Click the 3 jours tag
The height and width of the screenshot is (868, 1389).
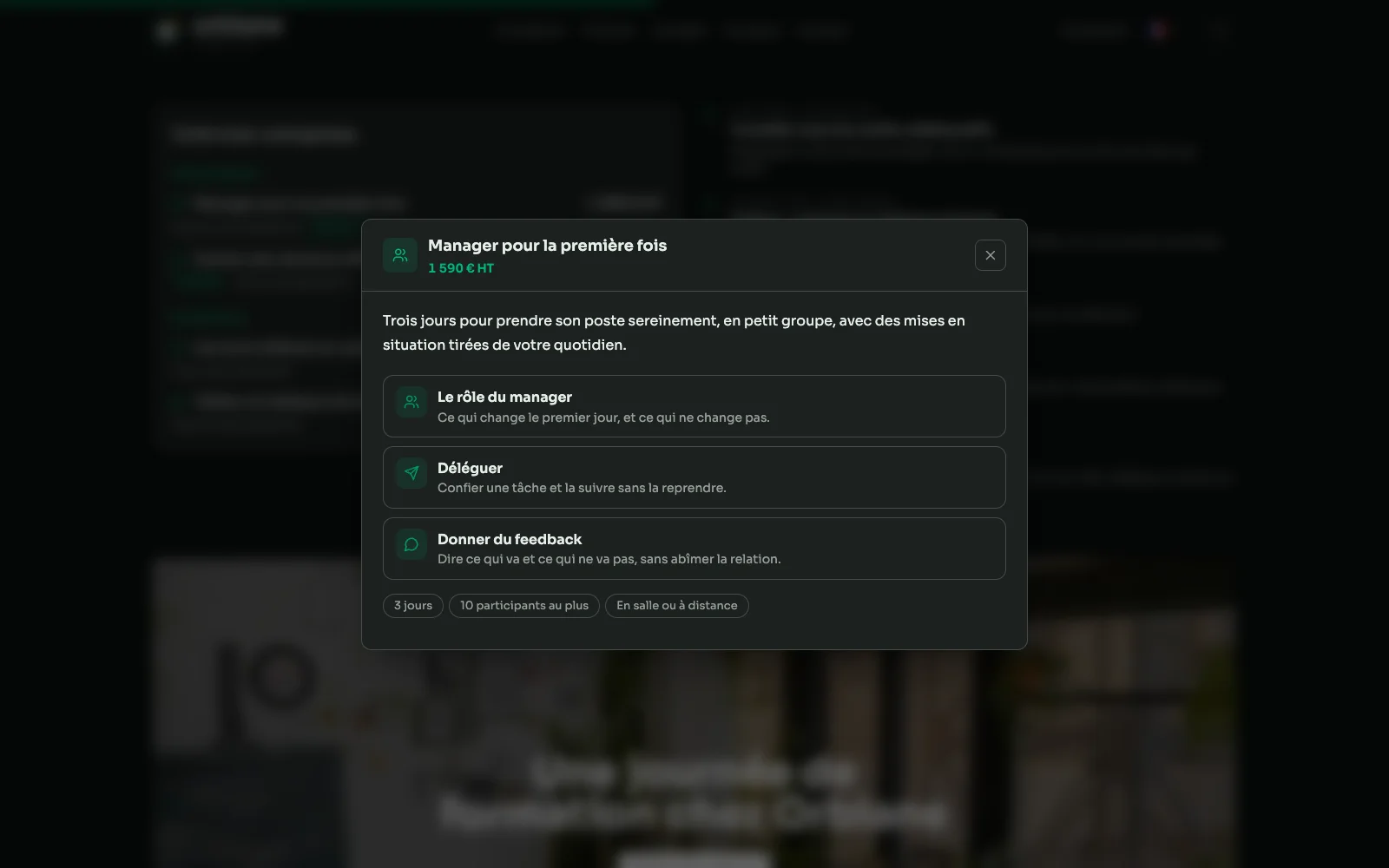tap(413, 606)
